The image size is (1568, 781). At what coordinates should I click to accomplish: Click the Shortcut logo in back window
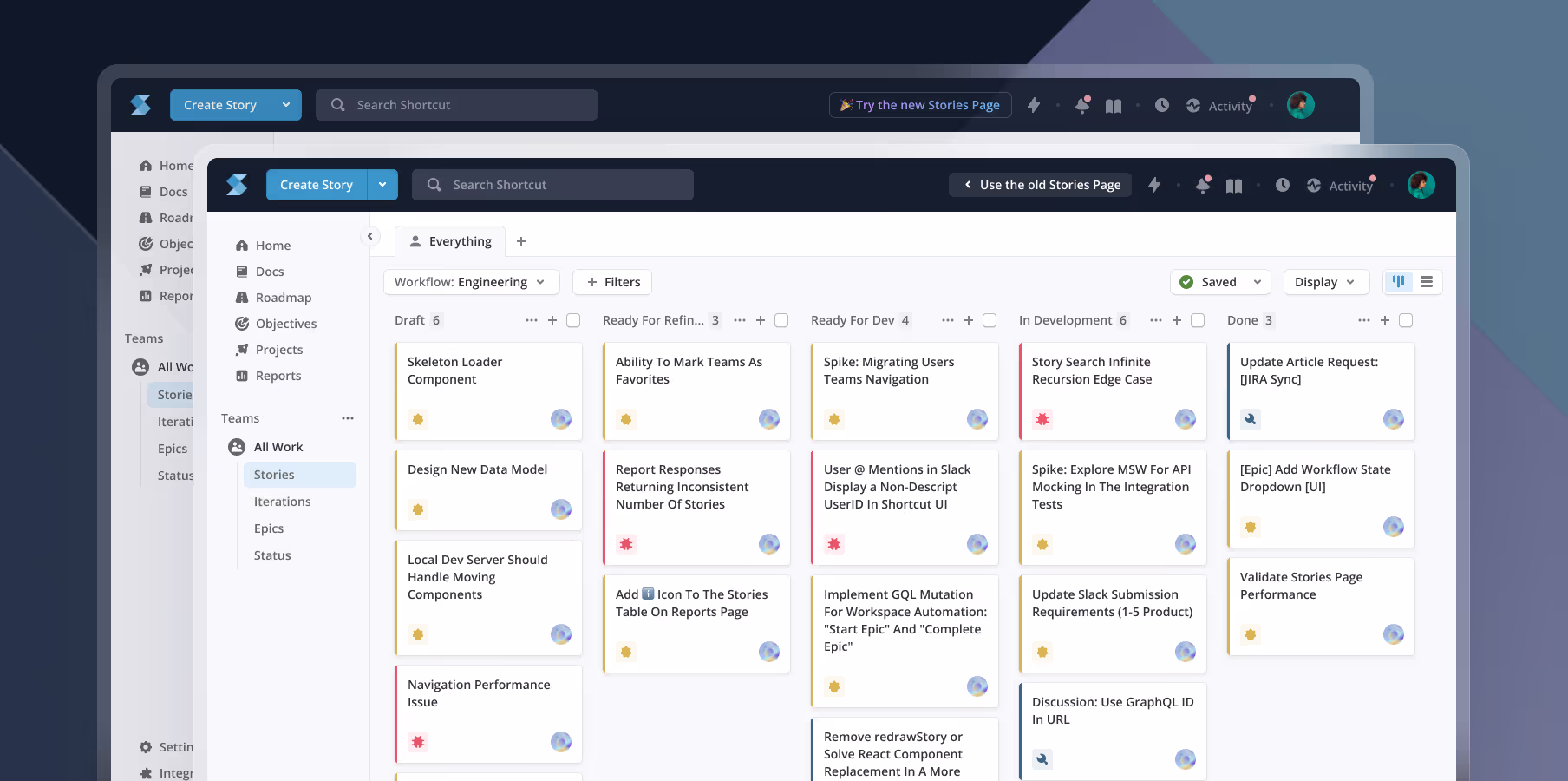(x=140, y=105)
